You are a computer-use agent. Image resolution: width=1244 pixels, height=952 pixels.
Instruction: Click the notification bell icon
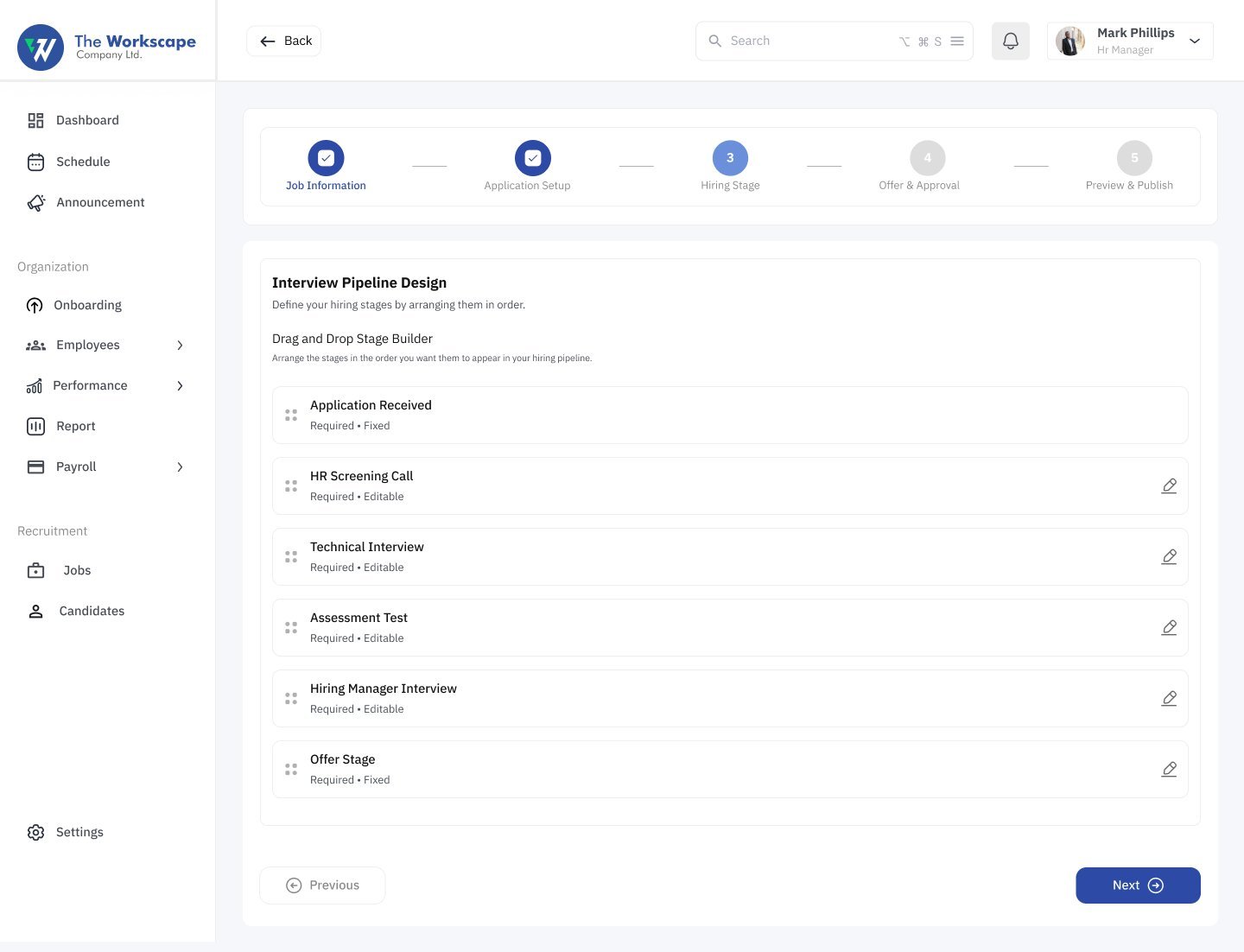(1010, 41)
